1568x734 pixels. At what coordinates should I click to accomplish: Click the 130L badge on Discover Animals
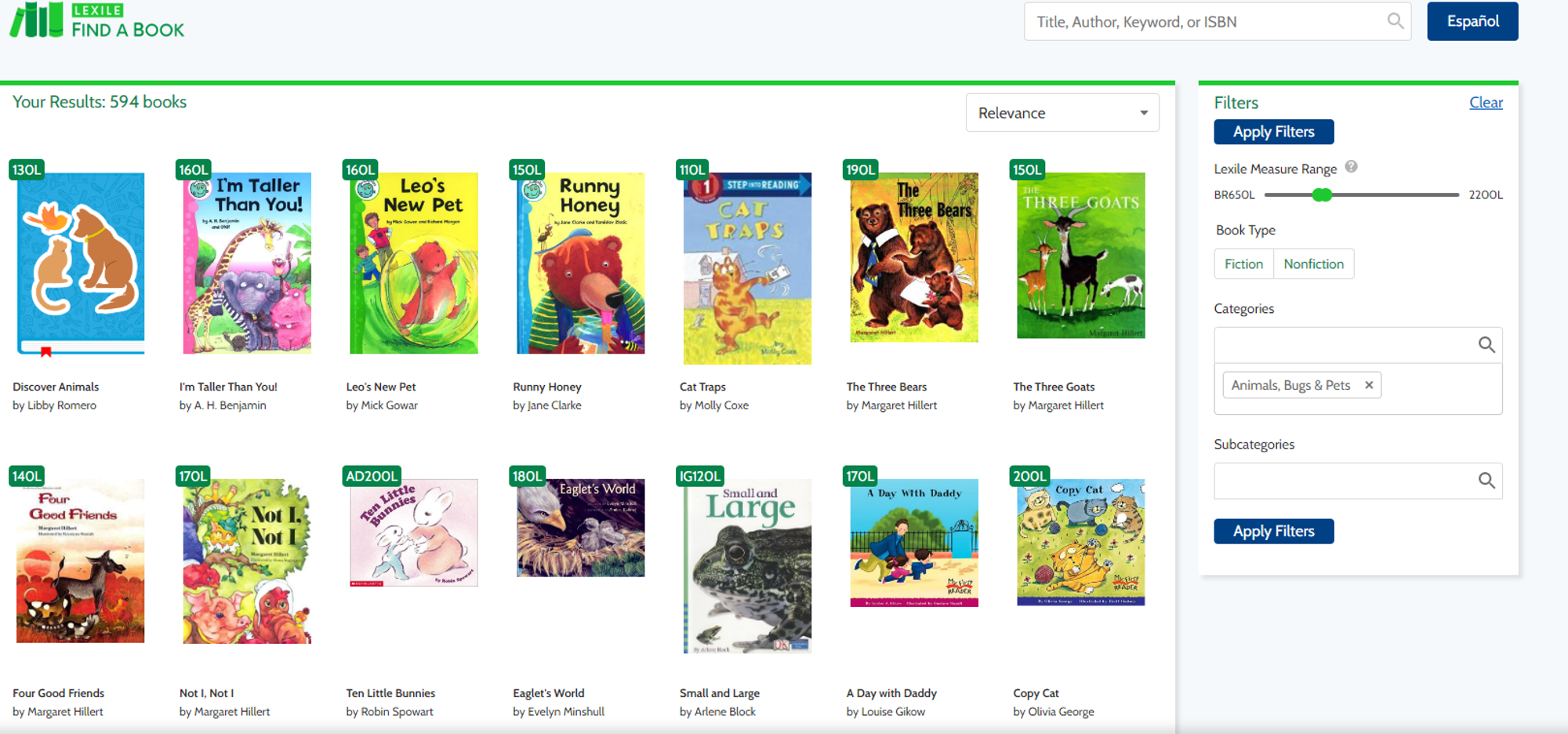27,169
